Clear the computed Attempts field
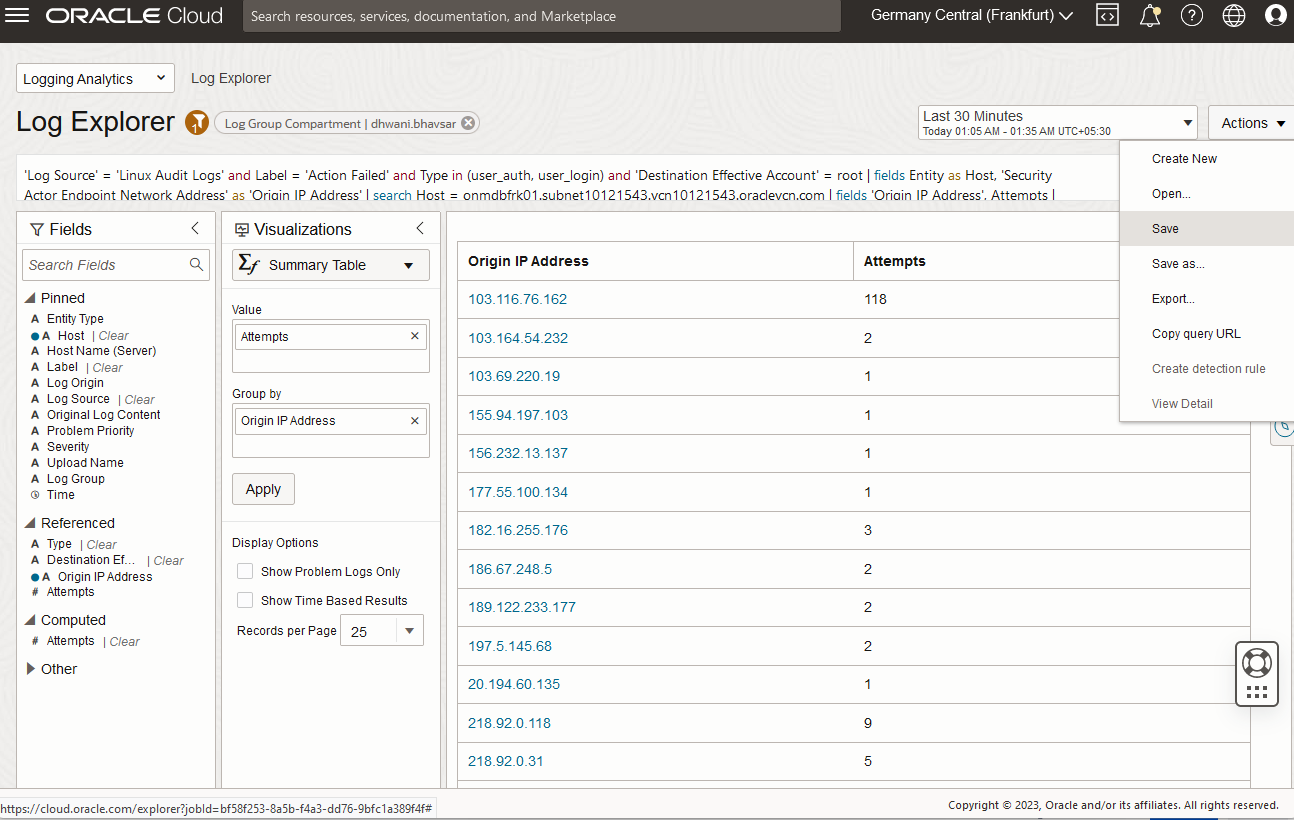The width and height of the screenshot is (1294, 820). point(125,642)
